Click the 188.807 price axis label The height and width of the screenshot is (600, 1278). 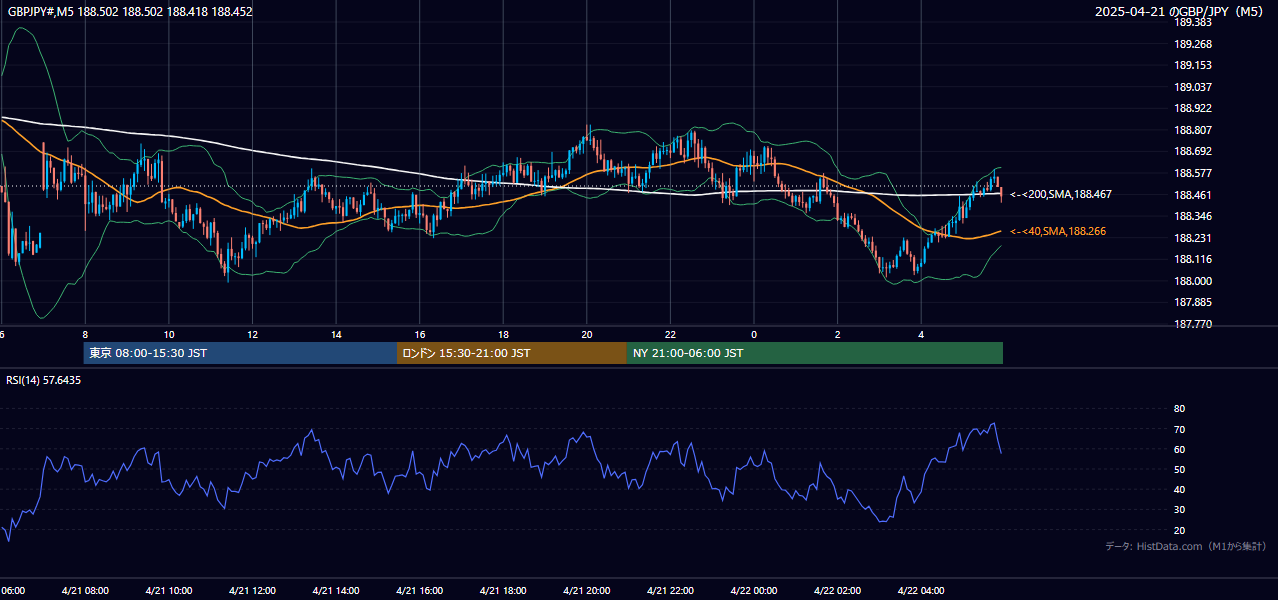[1193, 130]
